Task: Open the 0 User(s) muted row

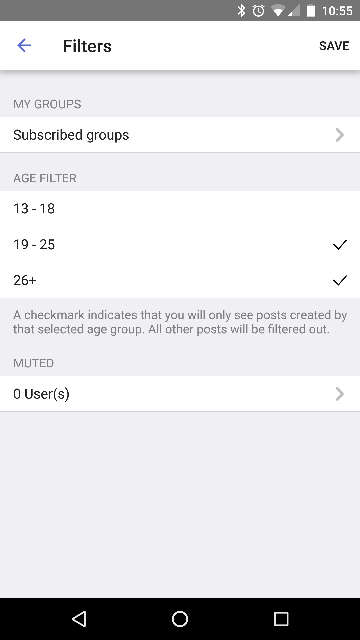Action: coord(180,394)
